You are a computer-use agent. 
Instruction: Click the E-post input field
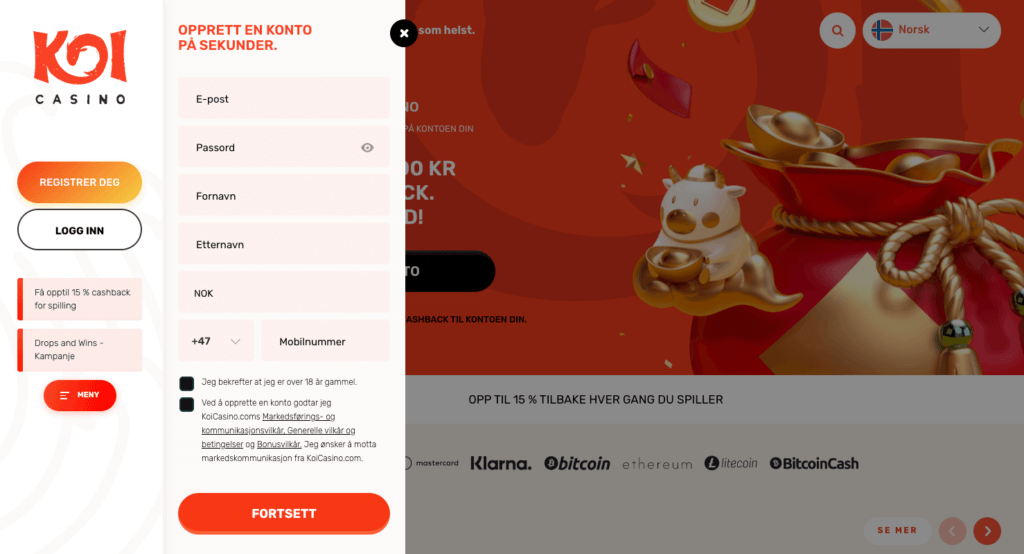(x=284, y=99)
